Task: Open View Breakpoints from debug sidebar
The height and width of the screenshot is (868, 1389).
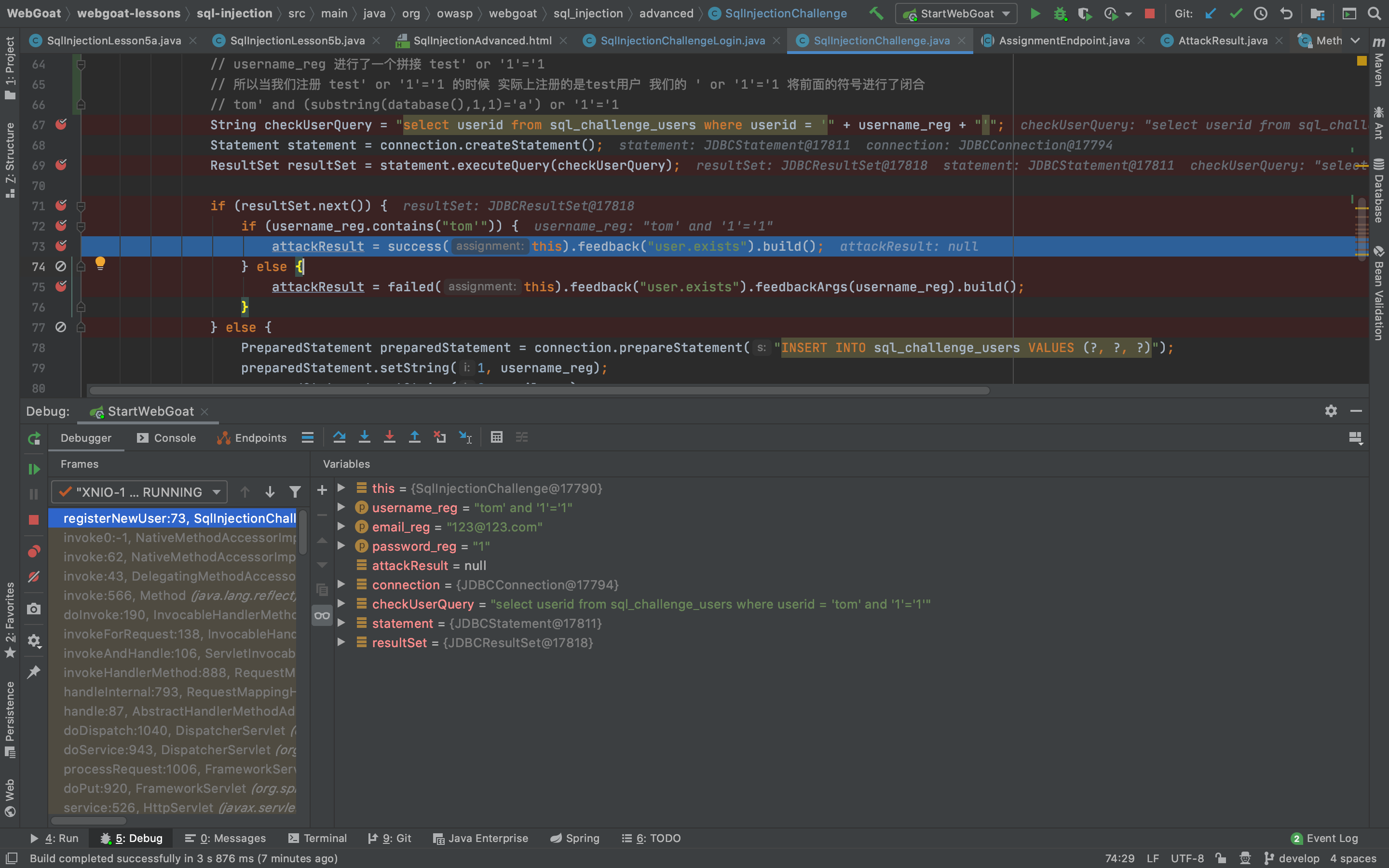Action: 34,552
